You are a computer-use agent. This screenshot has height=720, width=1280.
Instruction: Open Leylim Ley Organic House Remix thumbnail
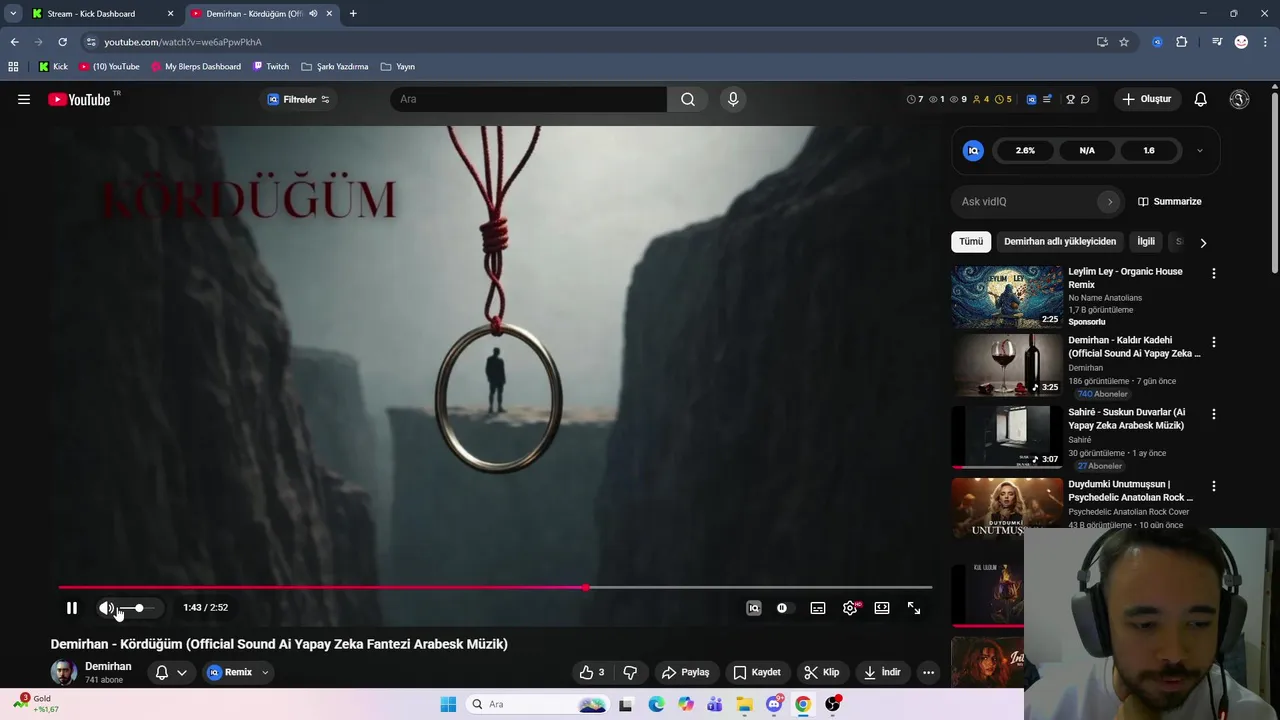pyautogui.click(x=1007, y=297)
